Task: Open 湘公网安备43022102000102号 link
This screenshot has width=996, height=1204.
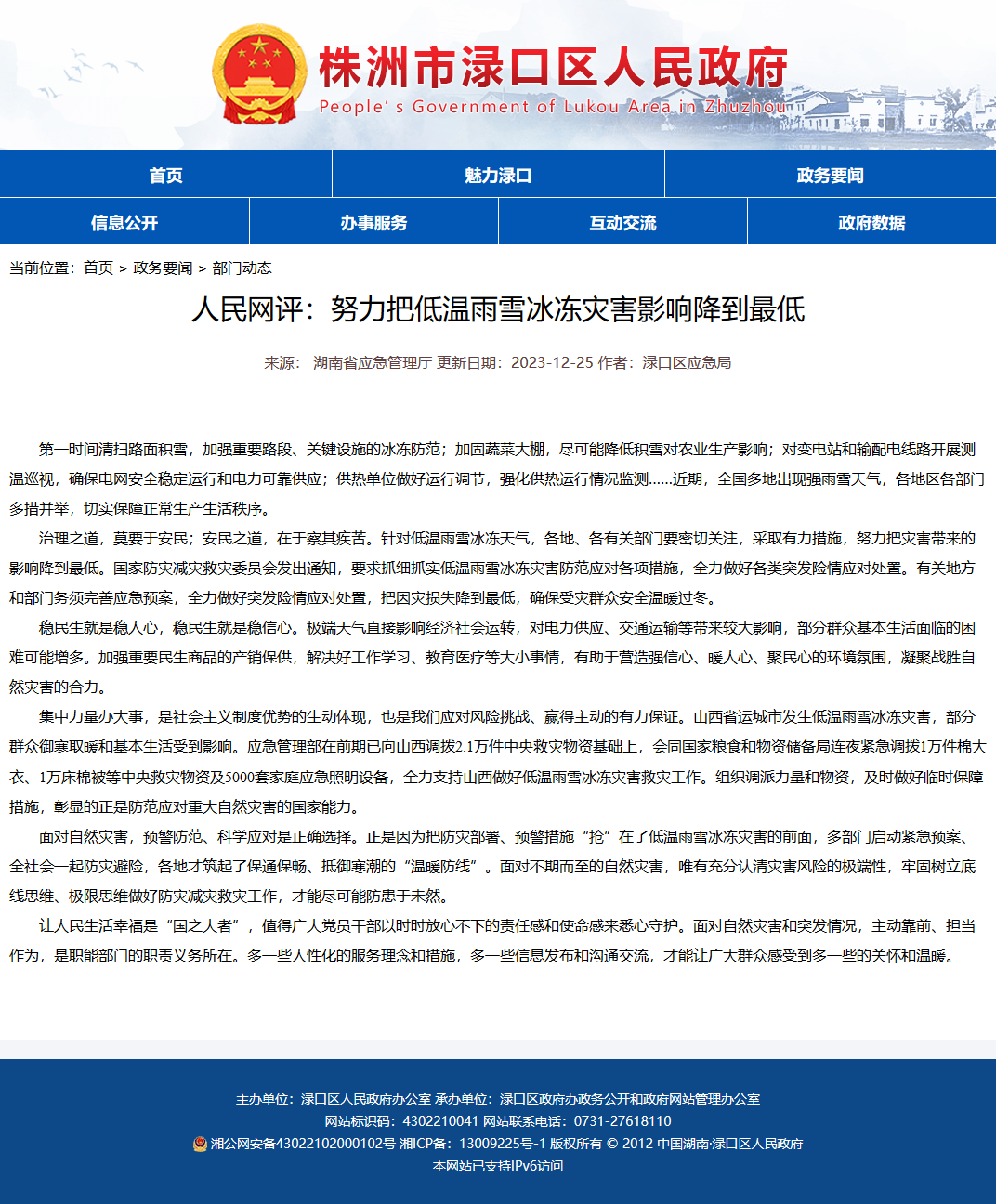Action: tap(303, 1144)
